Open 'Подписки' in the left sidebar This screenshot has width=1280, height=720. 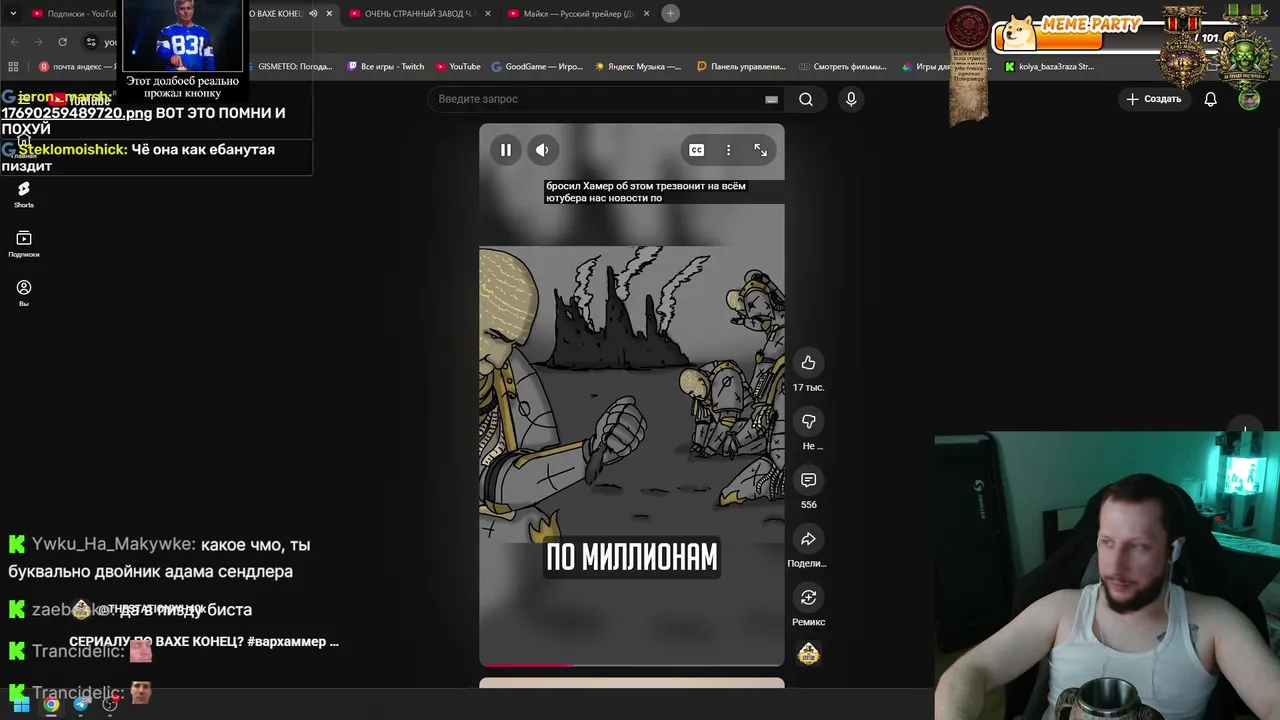24,244
